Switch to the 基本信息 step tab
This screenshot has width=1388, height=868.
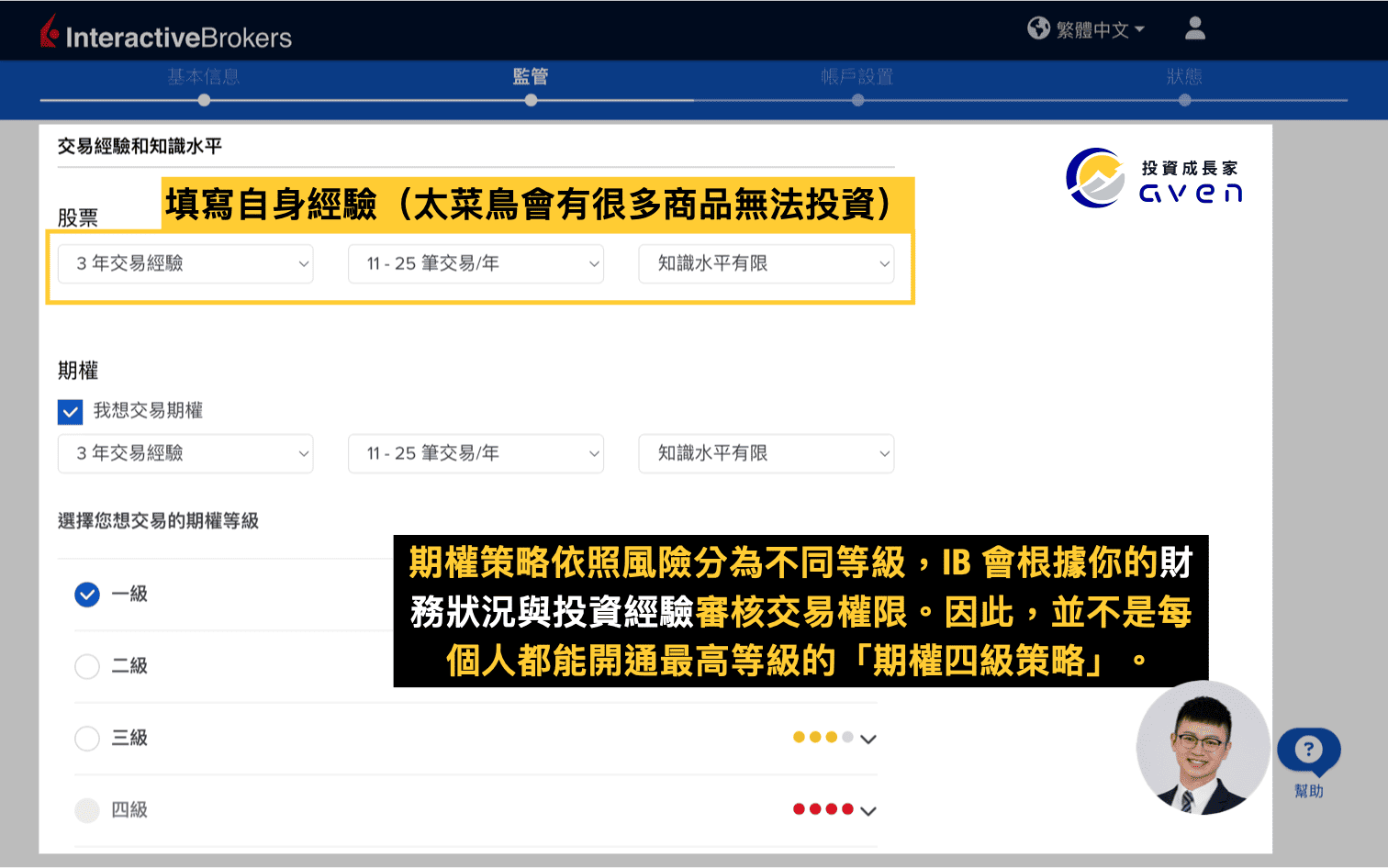tap(203, 77)
